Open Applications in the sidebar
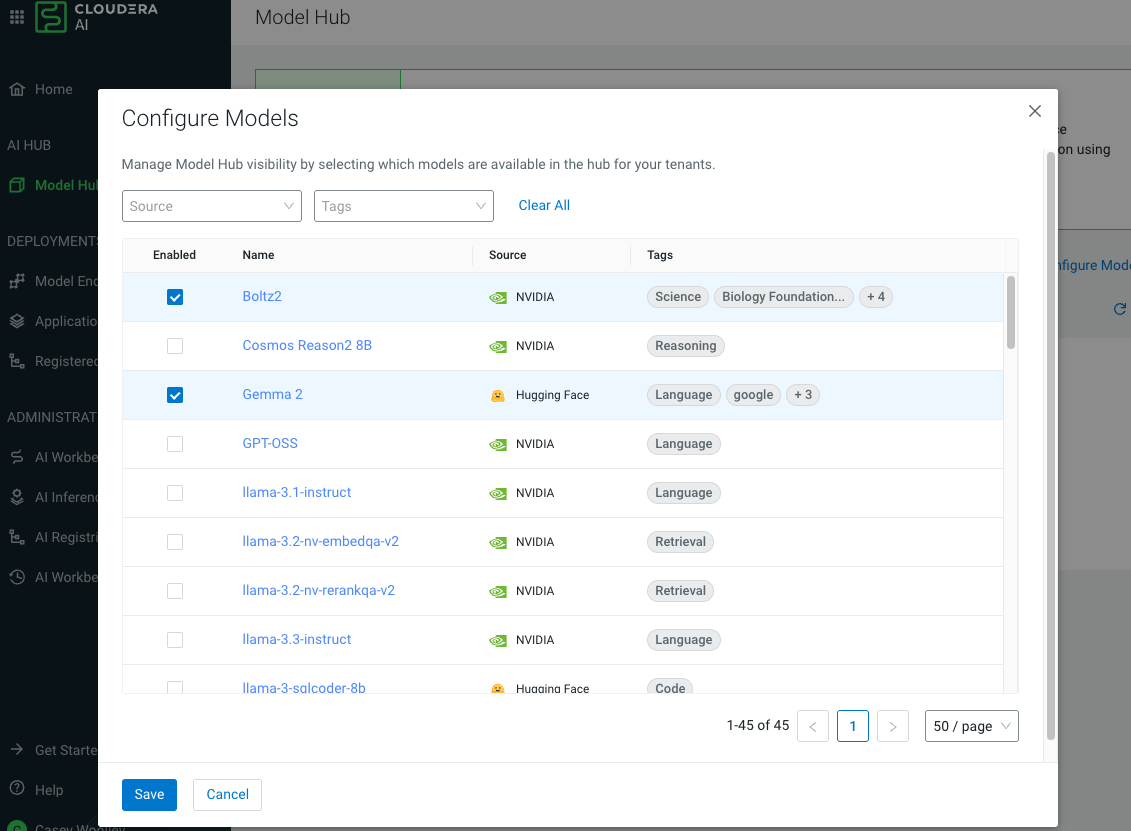This screenshot has height=831, width=1131. click(x=66, y=321)
